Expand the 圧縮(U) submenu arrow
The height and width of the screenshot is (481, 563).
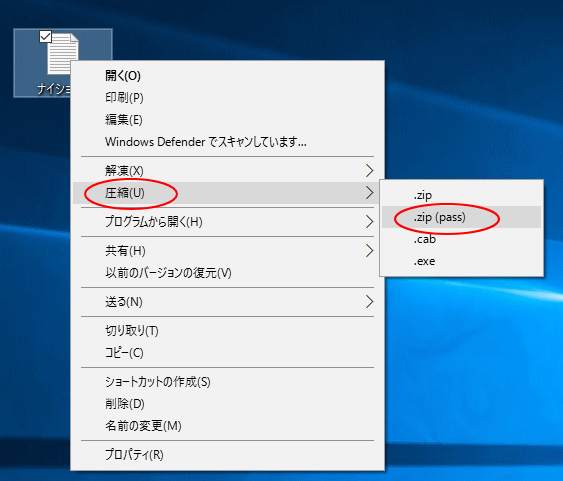[369, 193]
